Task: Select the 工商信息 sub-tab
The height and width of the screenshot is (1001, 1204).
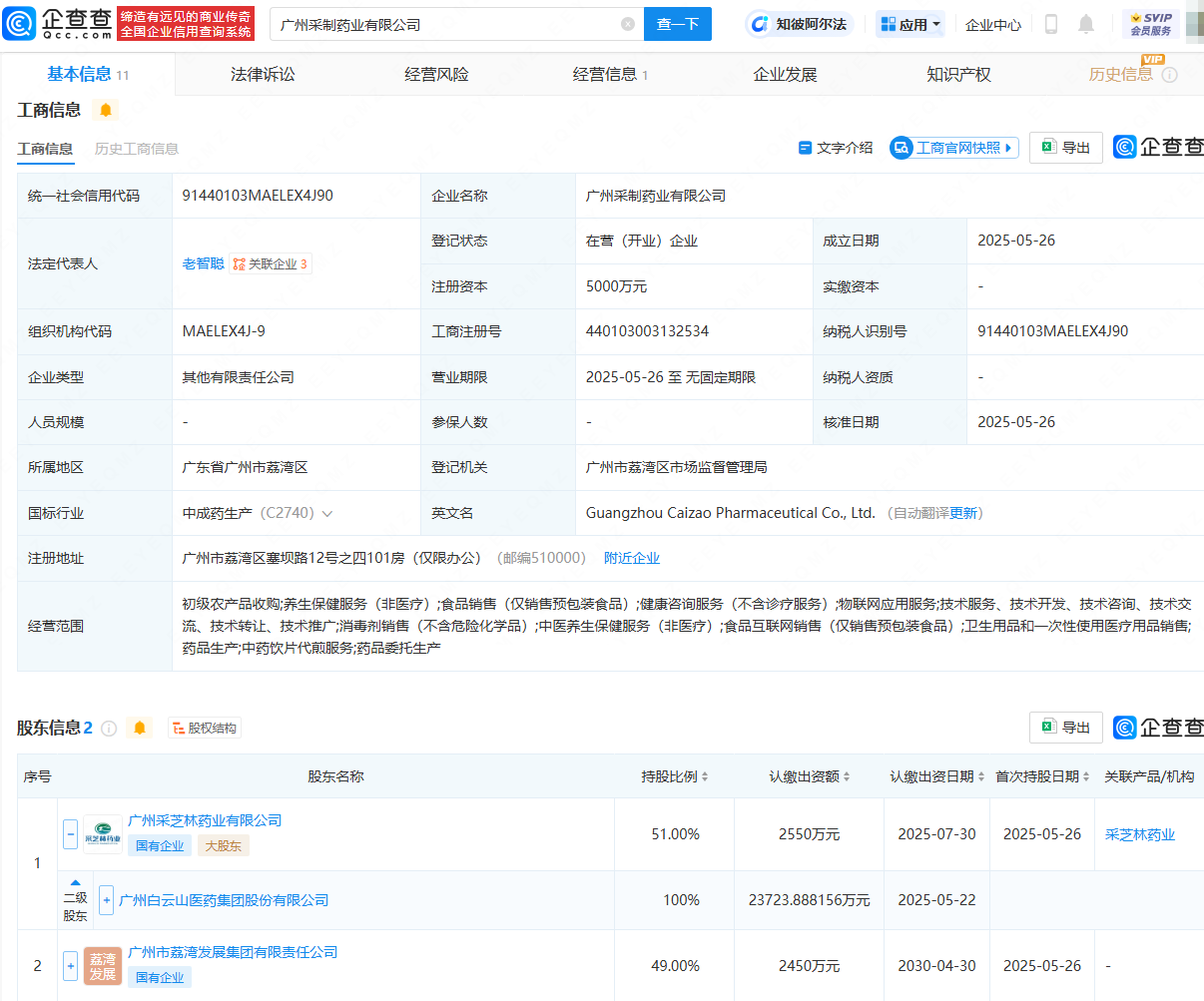Action: point(45,149)
